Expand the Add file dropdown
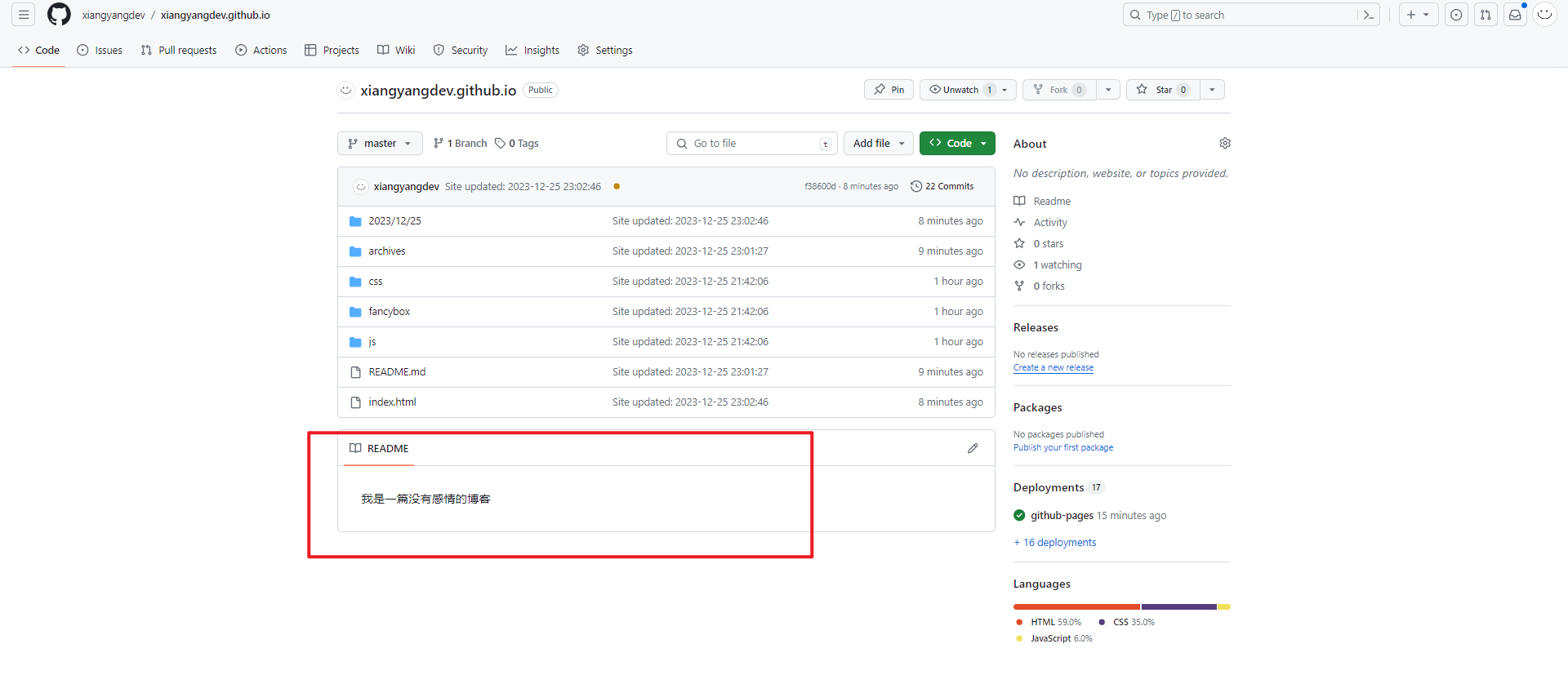 coord(878,143)
